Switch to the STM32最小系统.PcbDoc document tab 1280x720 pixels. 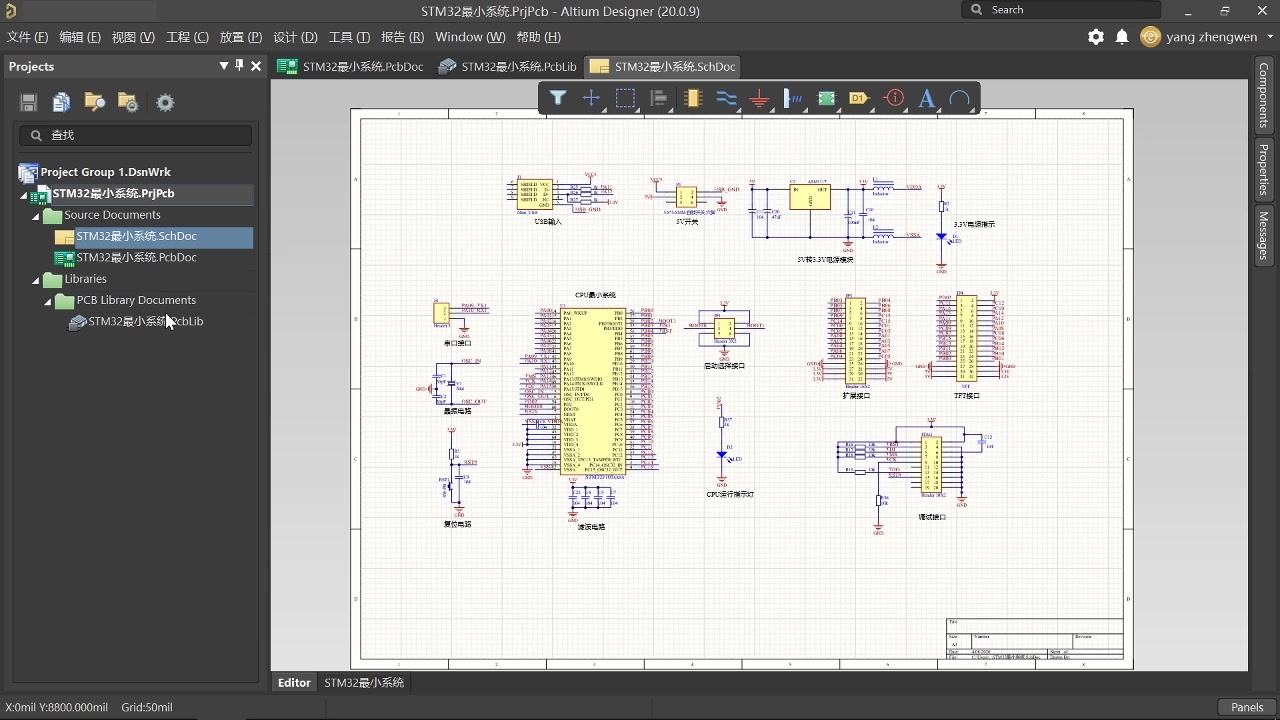(351, 66)
